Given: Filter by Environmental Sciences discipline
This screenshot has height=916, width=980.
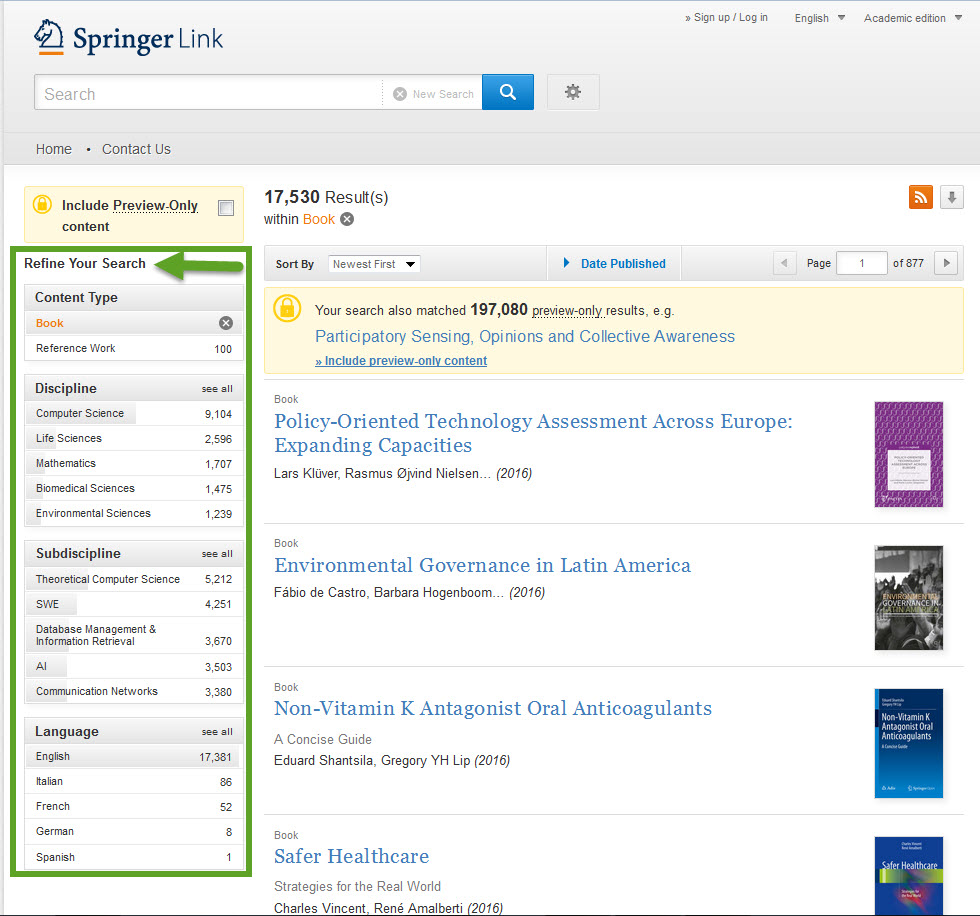Looking at the screenshot, I should pos(134,514).
